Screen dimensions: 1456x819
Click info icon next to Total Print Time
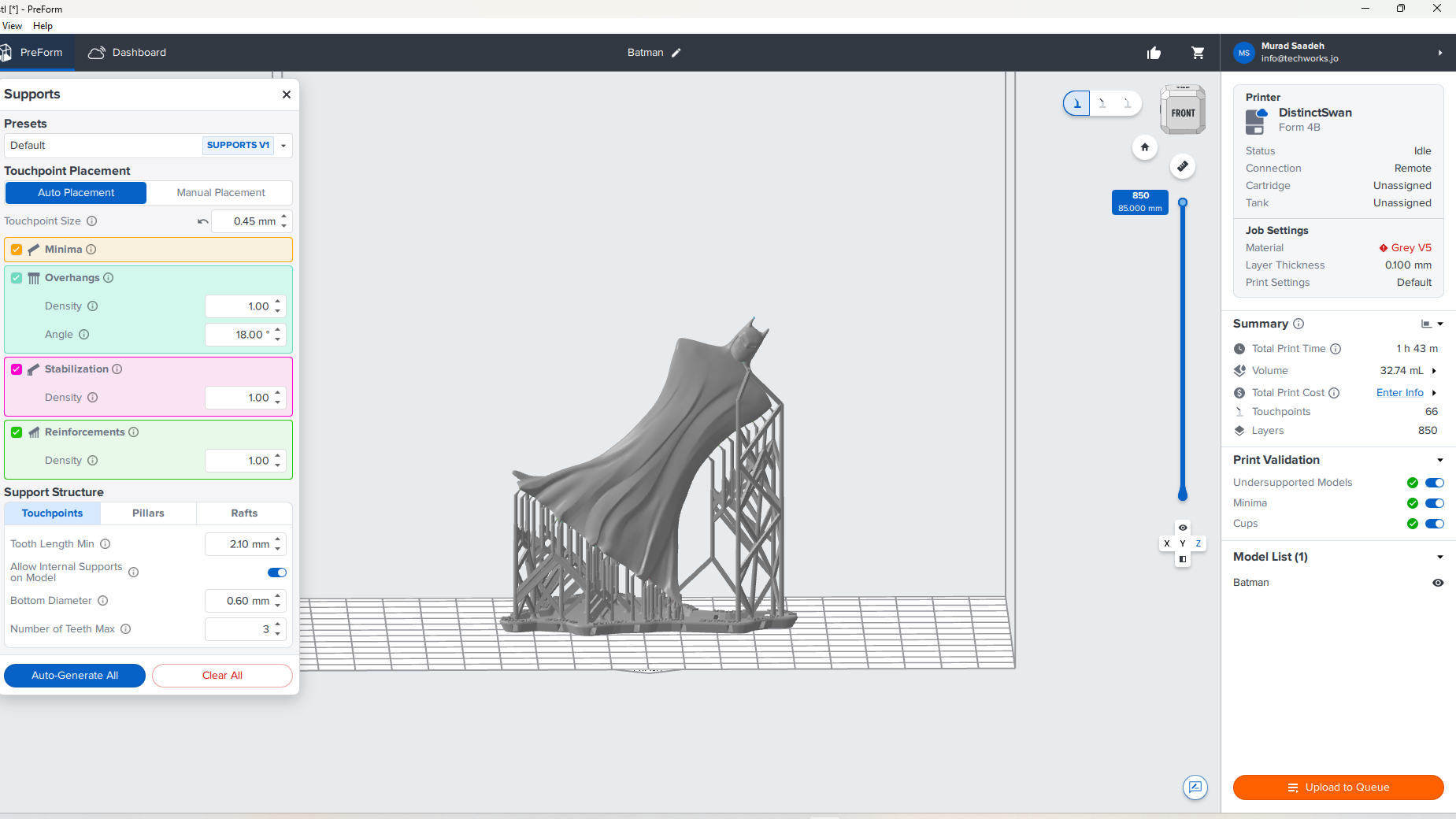(x=1336, y=349)
